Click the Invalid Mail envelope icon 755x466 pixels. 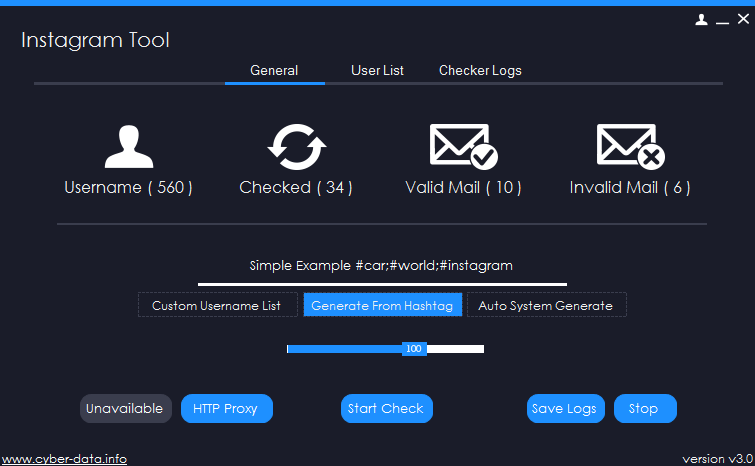click(x=630, y=146)
